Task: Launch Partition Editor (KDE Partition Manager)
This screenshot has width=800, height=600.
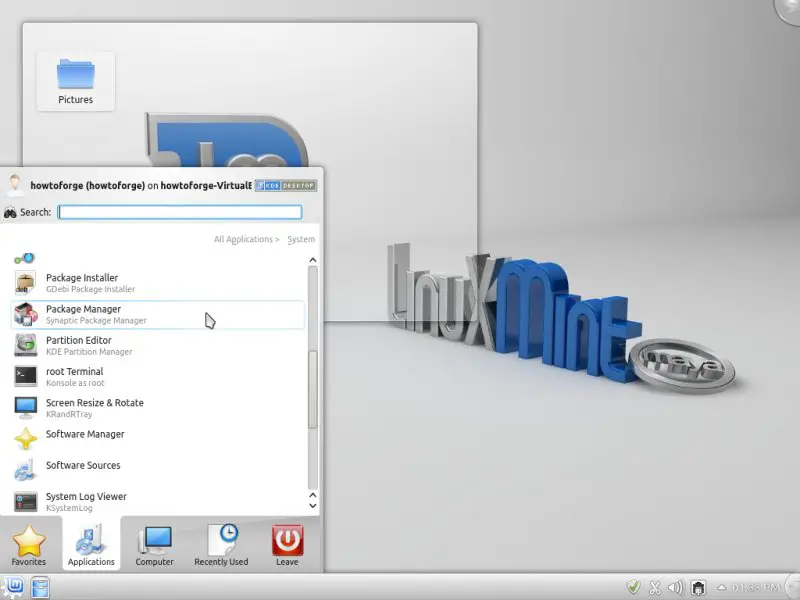Action: tap(158, 345)
